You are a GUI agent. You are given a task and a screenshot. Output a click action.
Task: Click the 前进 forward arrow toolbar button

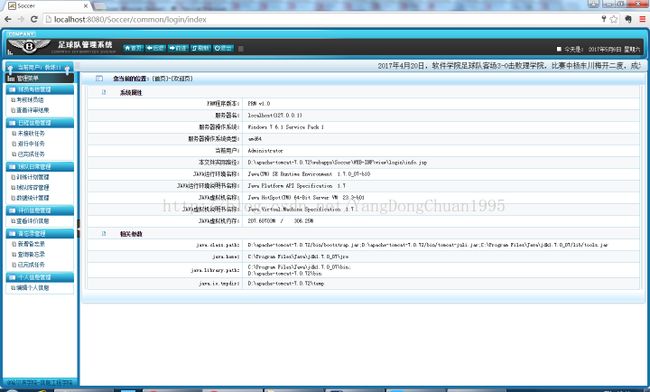tap(178, 48)
